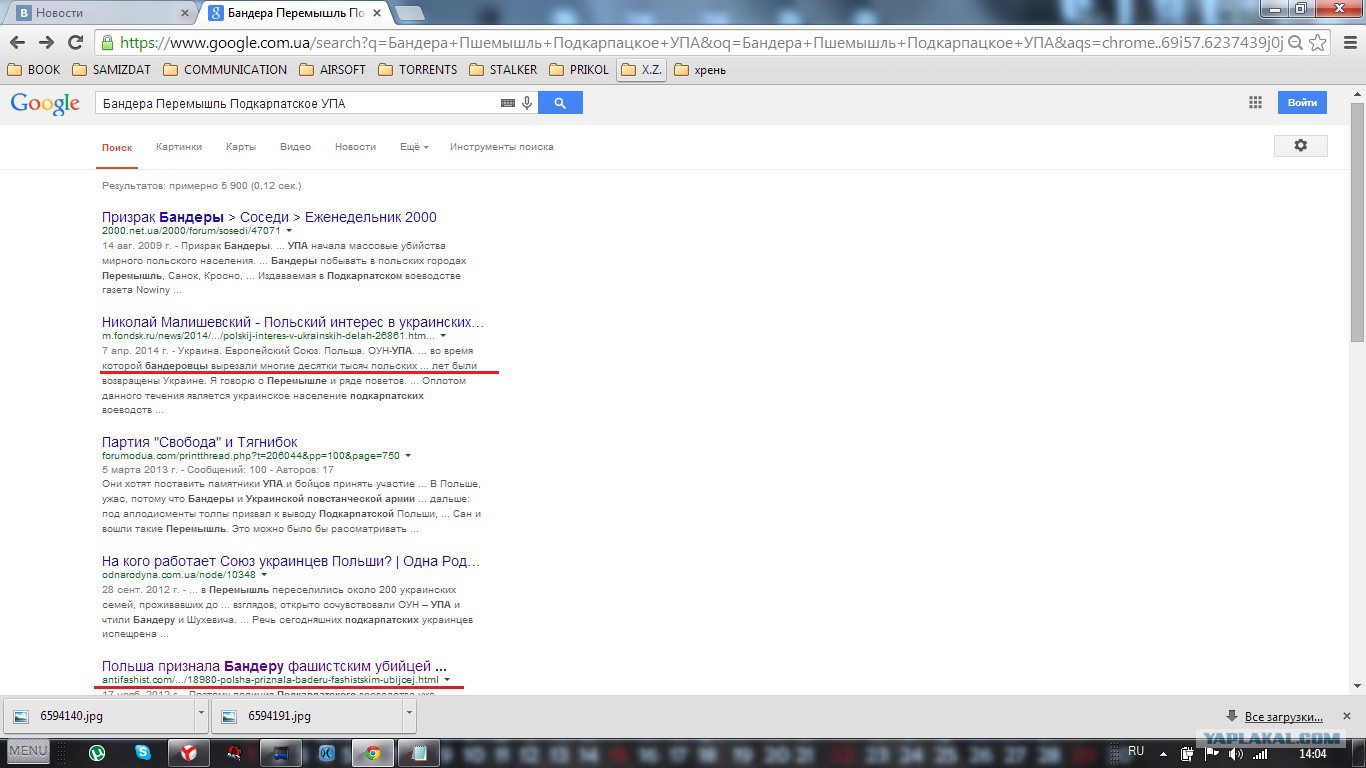Select the Видео search tab

click(295, 147)
